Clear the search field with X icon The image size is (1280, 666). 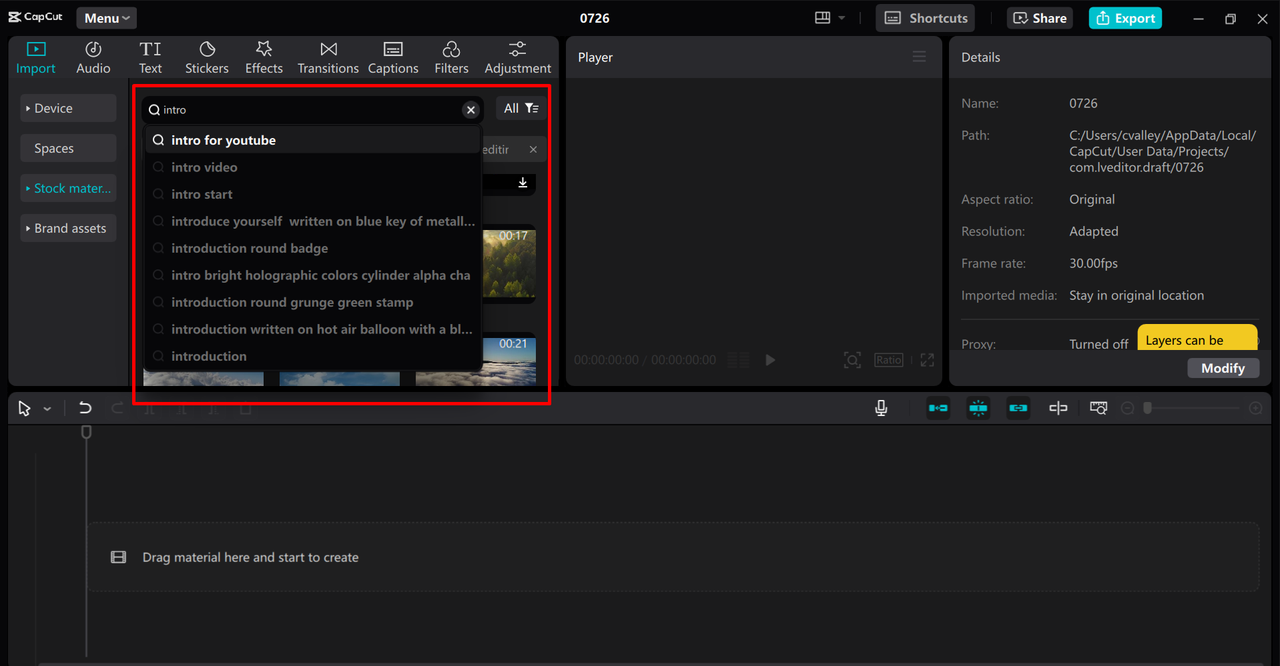coord(470,110)
